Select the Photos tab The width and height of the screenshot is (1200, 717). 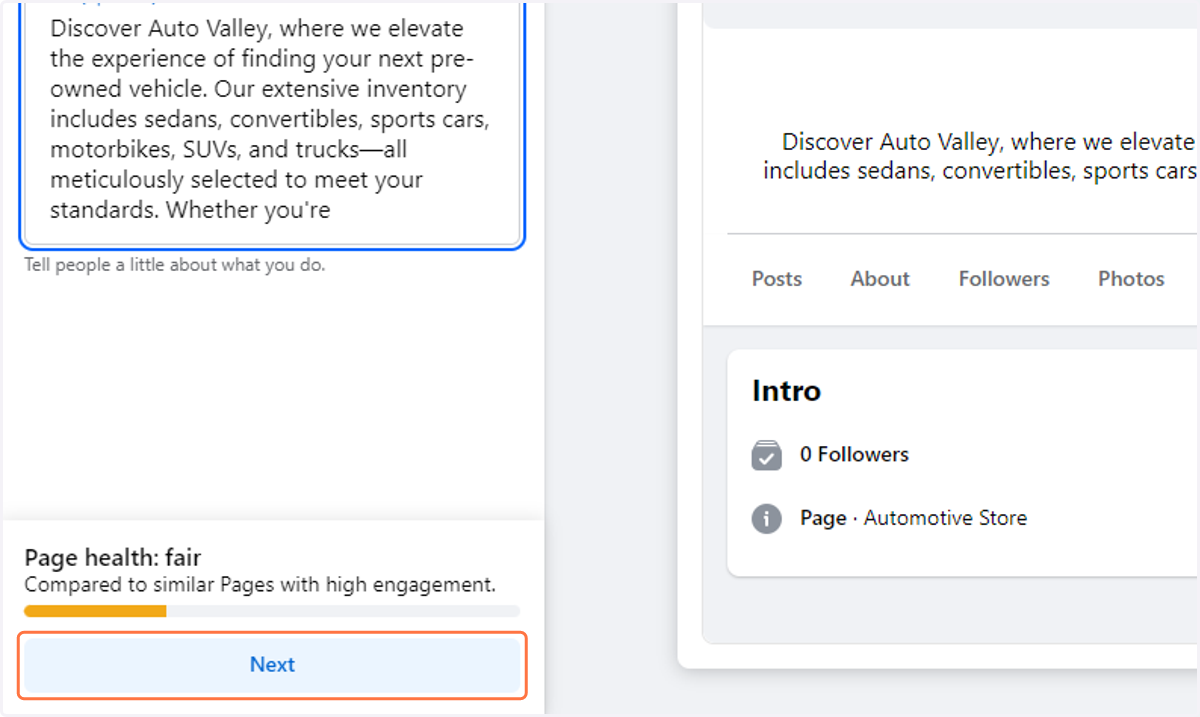point(1131,279)
